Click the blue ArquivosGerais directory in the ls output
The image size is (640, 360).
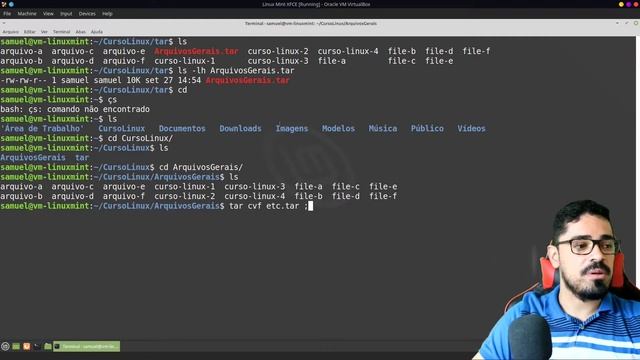click(33, 158)
